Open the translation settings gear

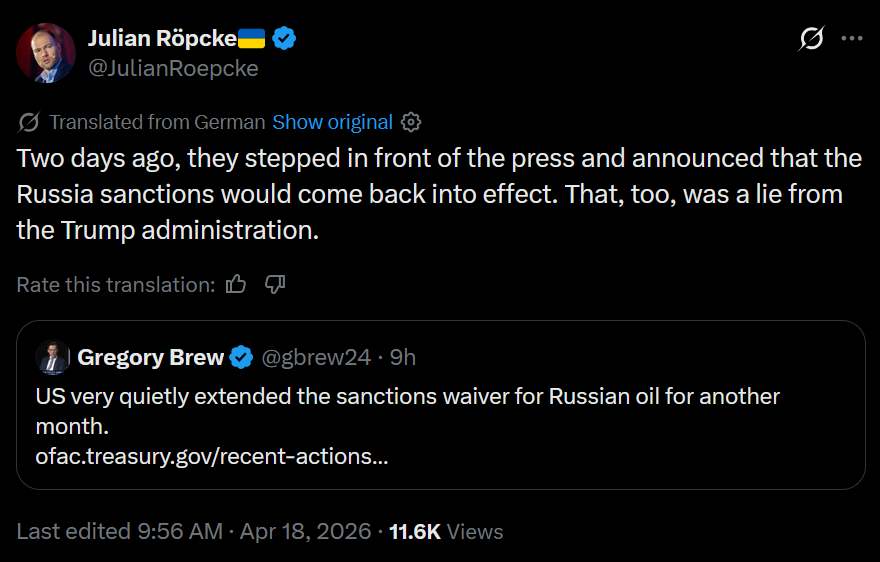pyautogui.click(x=411, y=122)
